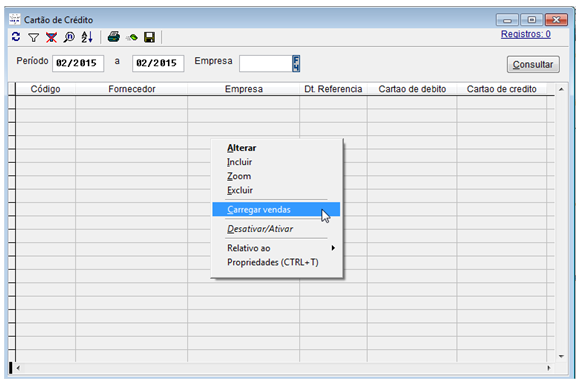Viewport: 577px width, 381px height.
Task: Click the Empresa column header
Action: (243, 89)
